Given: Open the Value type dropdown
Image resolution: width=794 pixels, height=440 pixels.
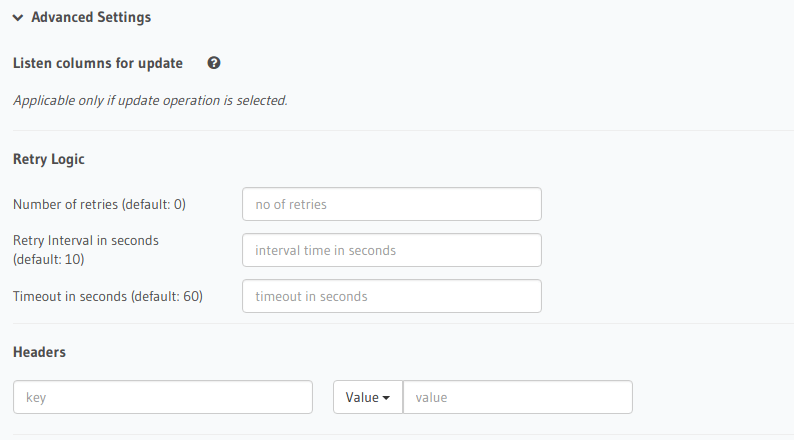Looking at the screenshot, I should click(x=367, y=397).
